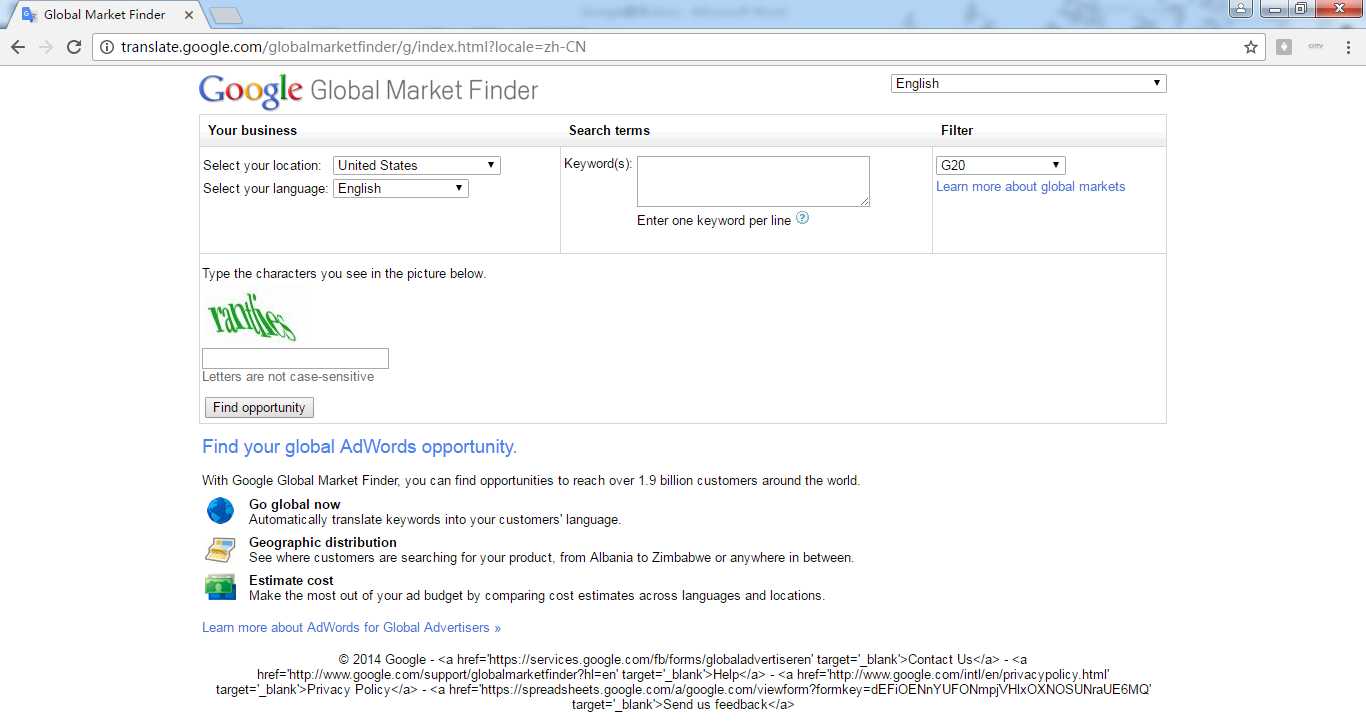The image size is (1366, 721).
Task: Click the Go global now heading
Action: click(295, 505)
